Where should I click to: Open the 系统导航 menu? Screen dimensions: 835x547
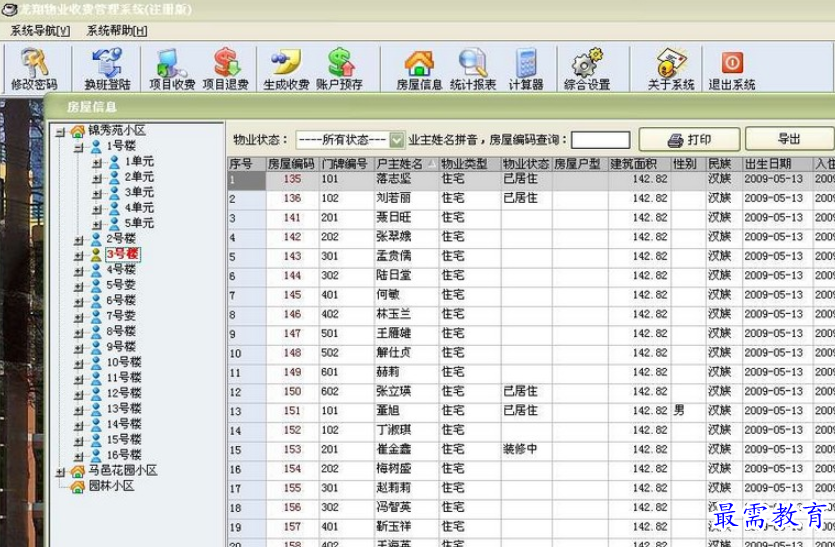pos(40,31)
